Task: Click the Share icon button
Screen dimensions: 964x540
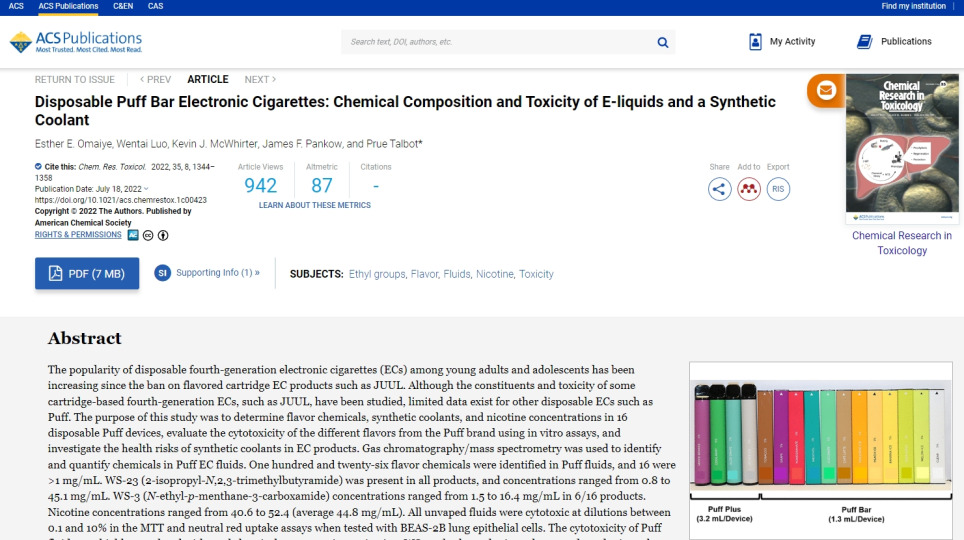Action: tap(719, 189)
